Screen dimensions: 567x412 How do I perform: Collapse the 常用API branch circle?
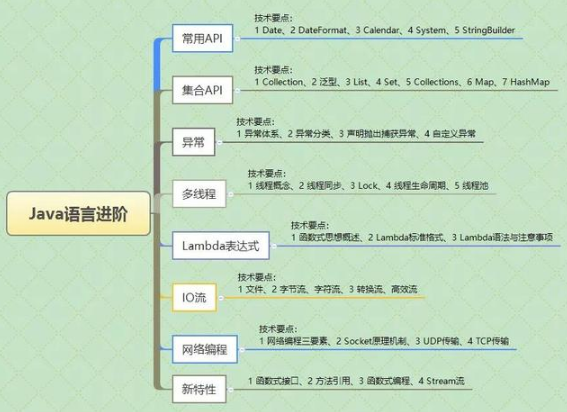point(238,39)
